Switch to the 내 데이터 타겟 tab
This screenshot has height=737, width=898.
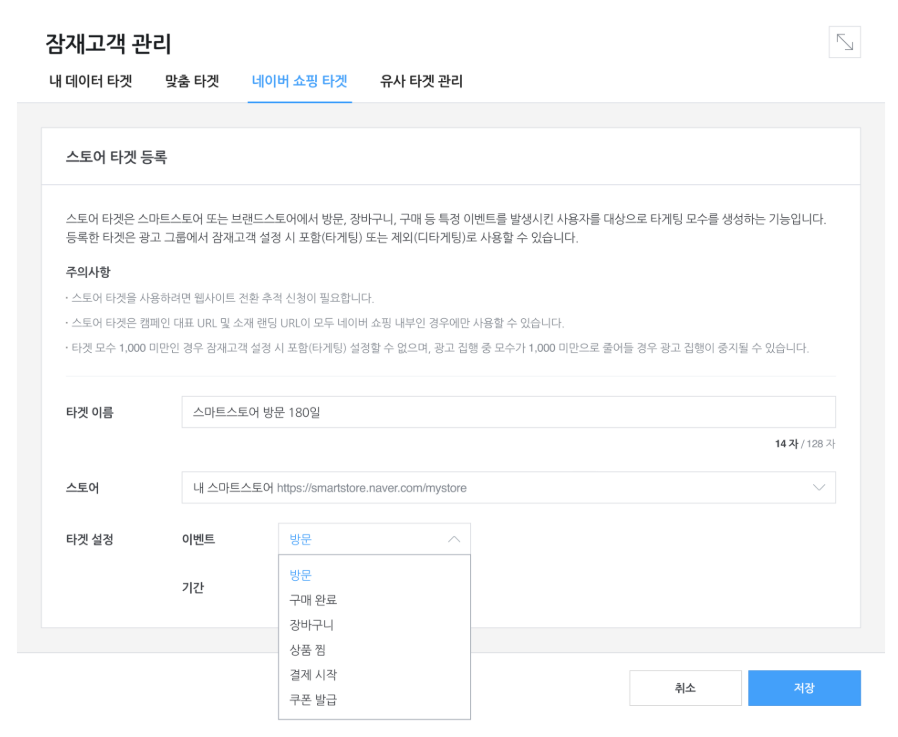pyautogui.click(x=90, y=81)
